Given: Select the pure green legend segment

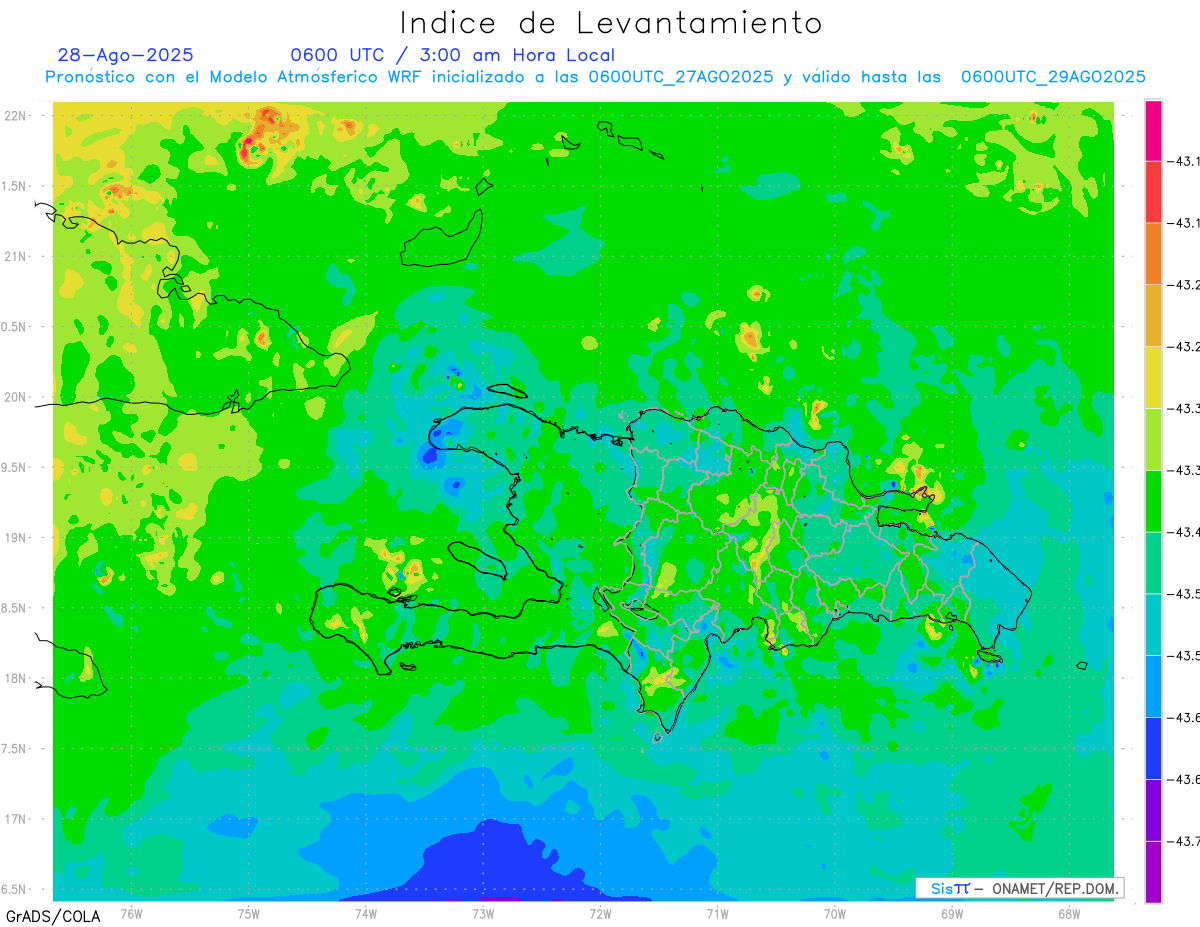Looking at the screenshot, I should point(1153,501).
